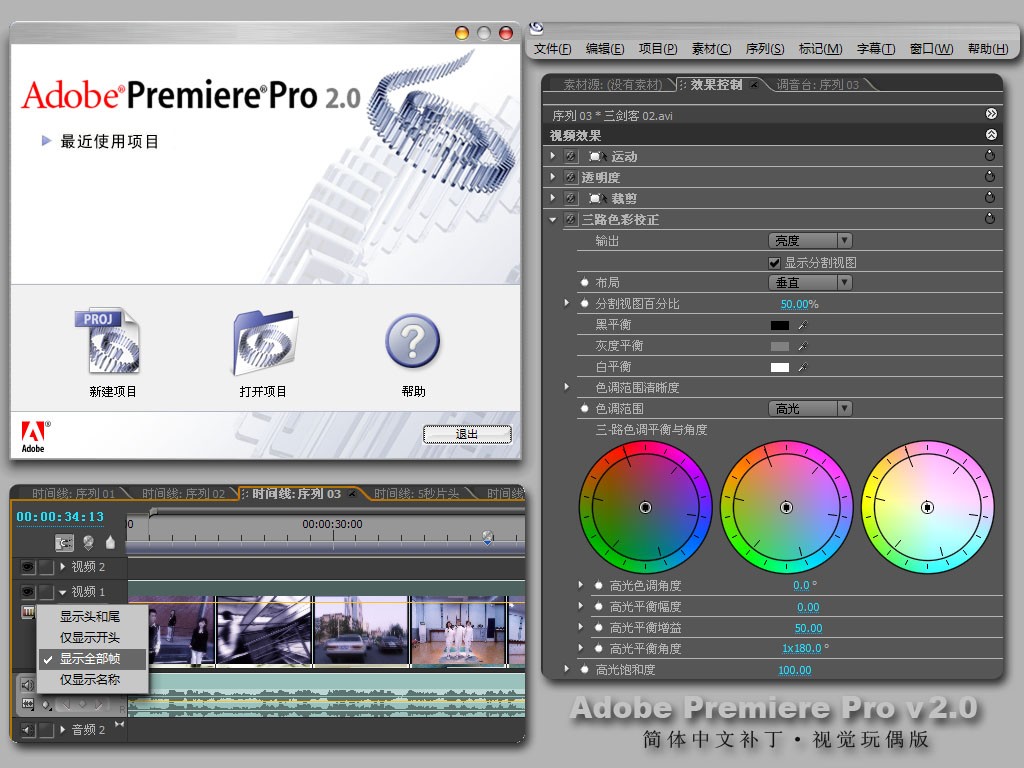Expand the 运动 effect
The height and width of the screenshot is (768, 1024).
(552, 156)
